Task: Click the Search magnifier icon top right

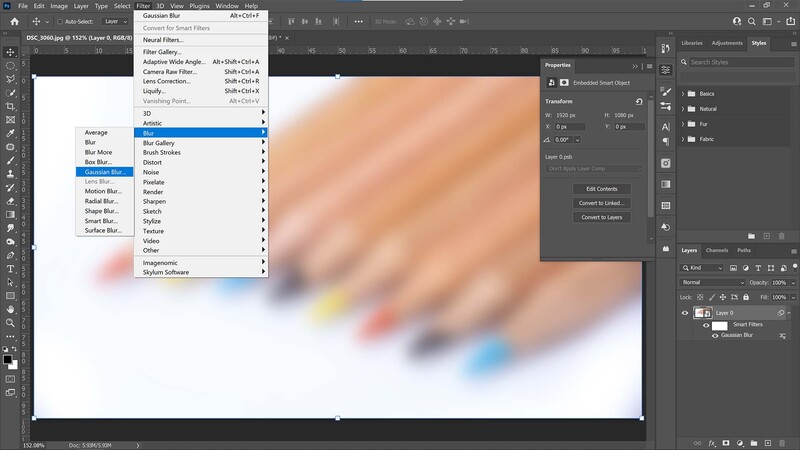Action: click(752, 21)
